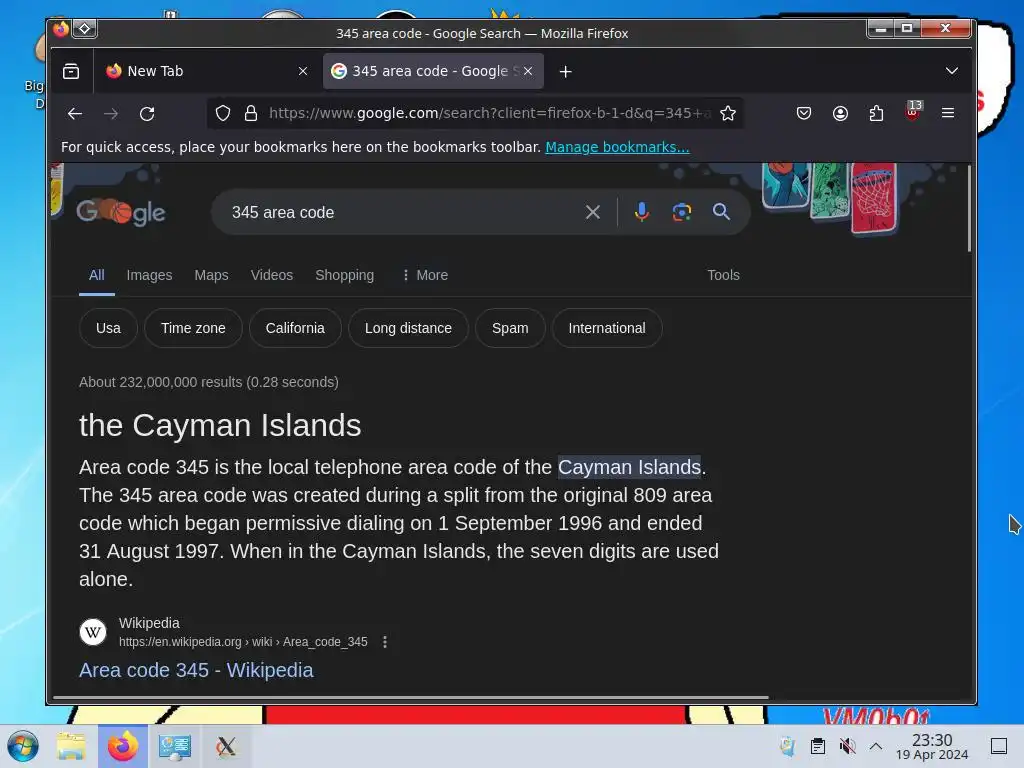Filter search by Usa chip
Image resolution: width=1024 pixels, height=768 pixels.
tap(108, 328)
